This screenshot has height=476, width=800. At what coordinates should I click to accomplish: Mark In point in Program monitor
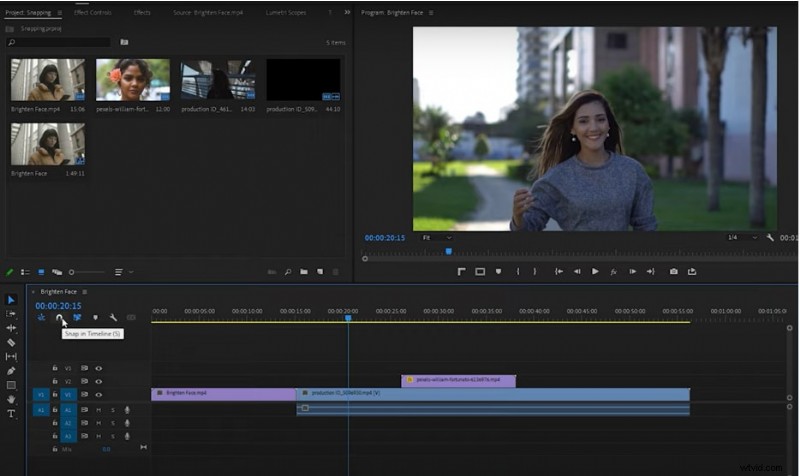tap(517, 271)
